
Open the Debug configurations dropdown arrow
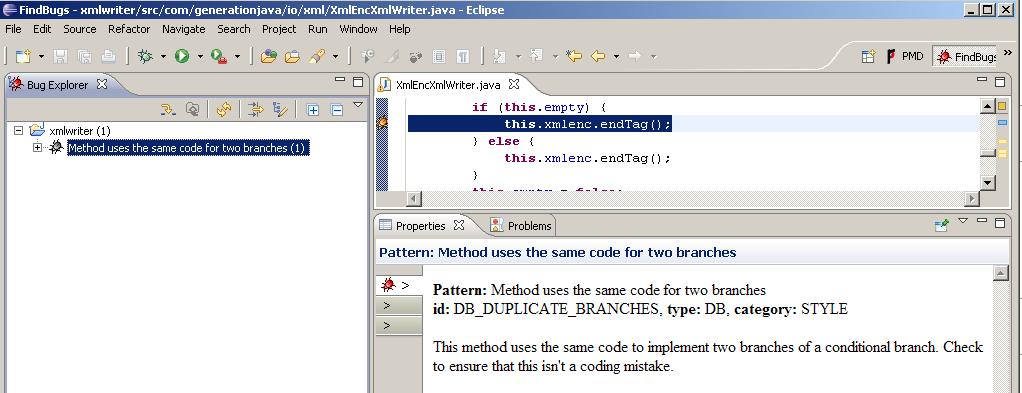[163, 57]
